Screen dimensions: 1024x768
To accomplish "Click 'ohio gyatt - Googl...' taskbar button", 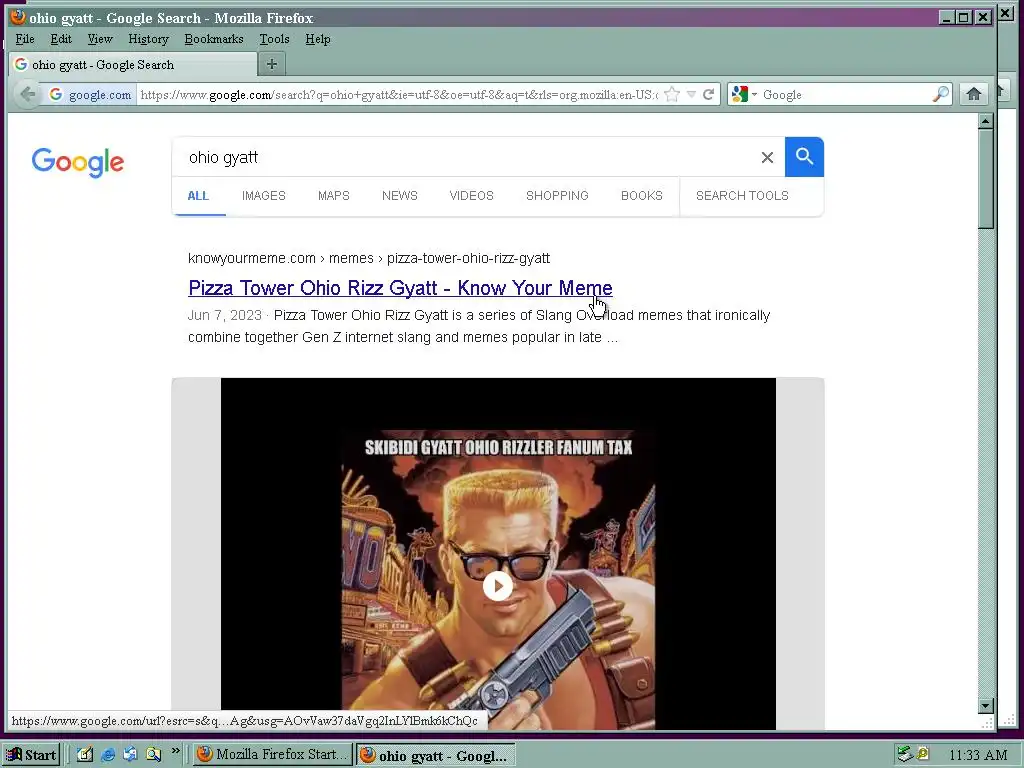I will point(435,755).
